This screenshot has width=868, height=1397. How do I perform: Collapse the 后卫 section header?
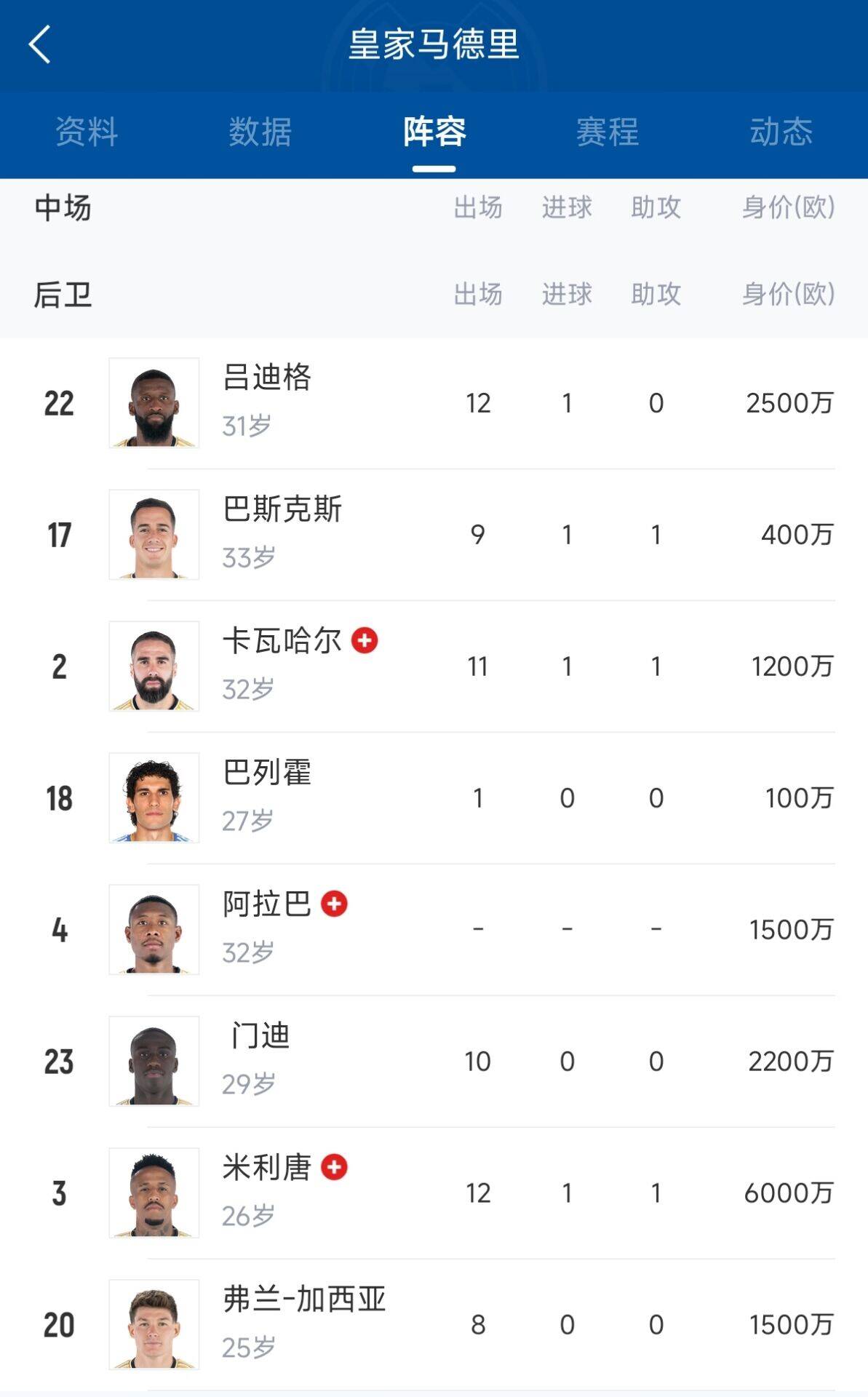[x=63, y=295]
